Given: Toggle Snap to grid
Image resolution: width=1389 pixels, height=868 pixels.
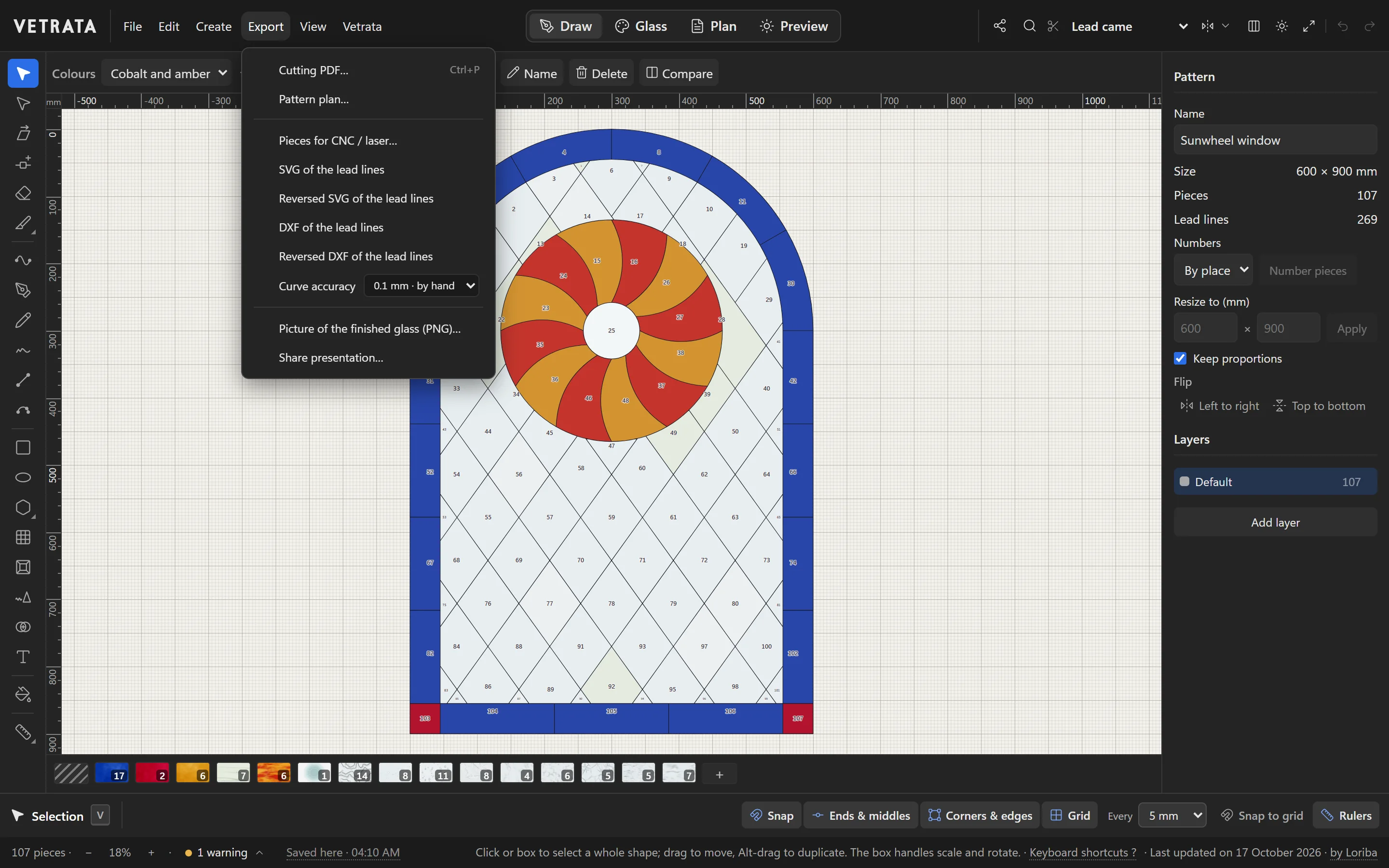Looking at the screenshot, I should tap(1262, 815).
